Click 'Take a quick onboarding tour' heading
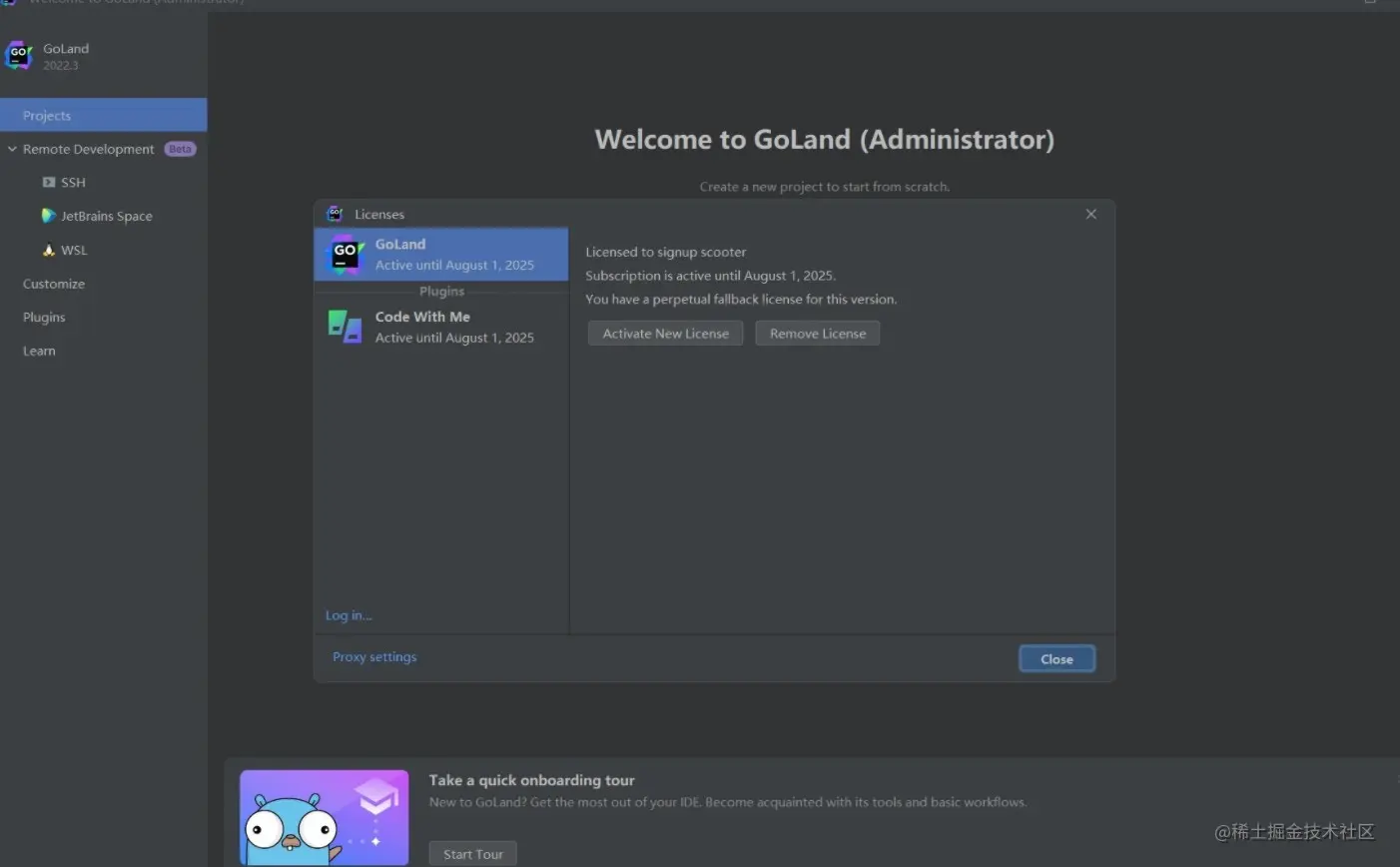1400x867 pixels. [x=531, y=780]
